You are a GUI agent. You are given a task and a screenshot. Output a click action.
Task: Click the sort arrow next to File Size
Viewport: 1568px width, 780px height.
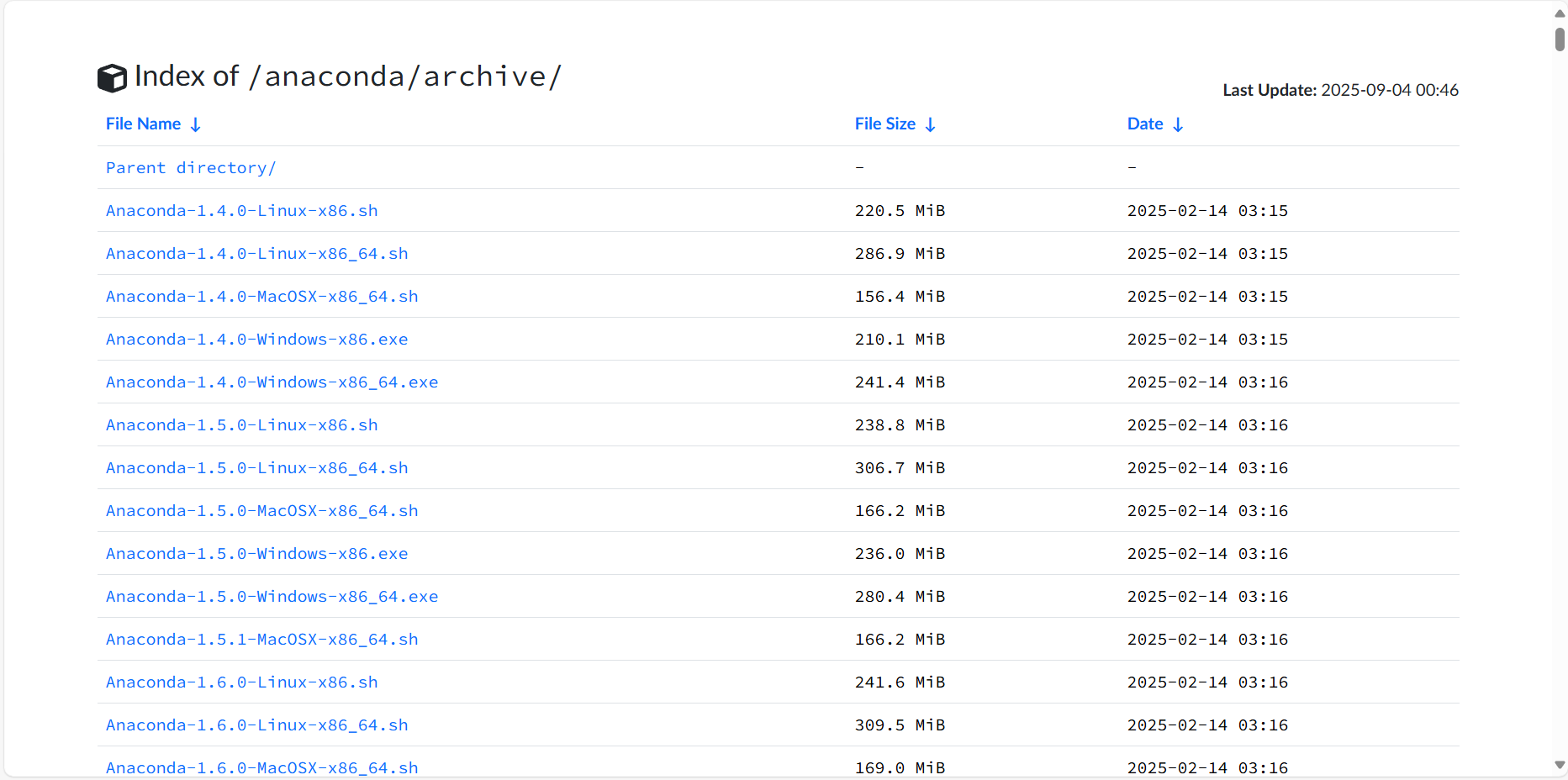pos(930,125)
